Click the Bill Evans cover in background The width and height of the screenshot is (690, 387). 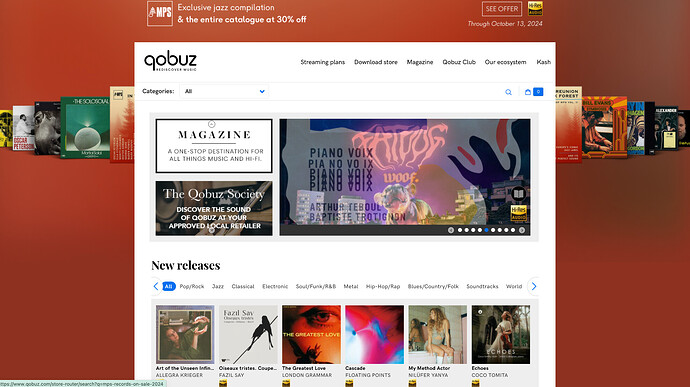click(604, 127)
